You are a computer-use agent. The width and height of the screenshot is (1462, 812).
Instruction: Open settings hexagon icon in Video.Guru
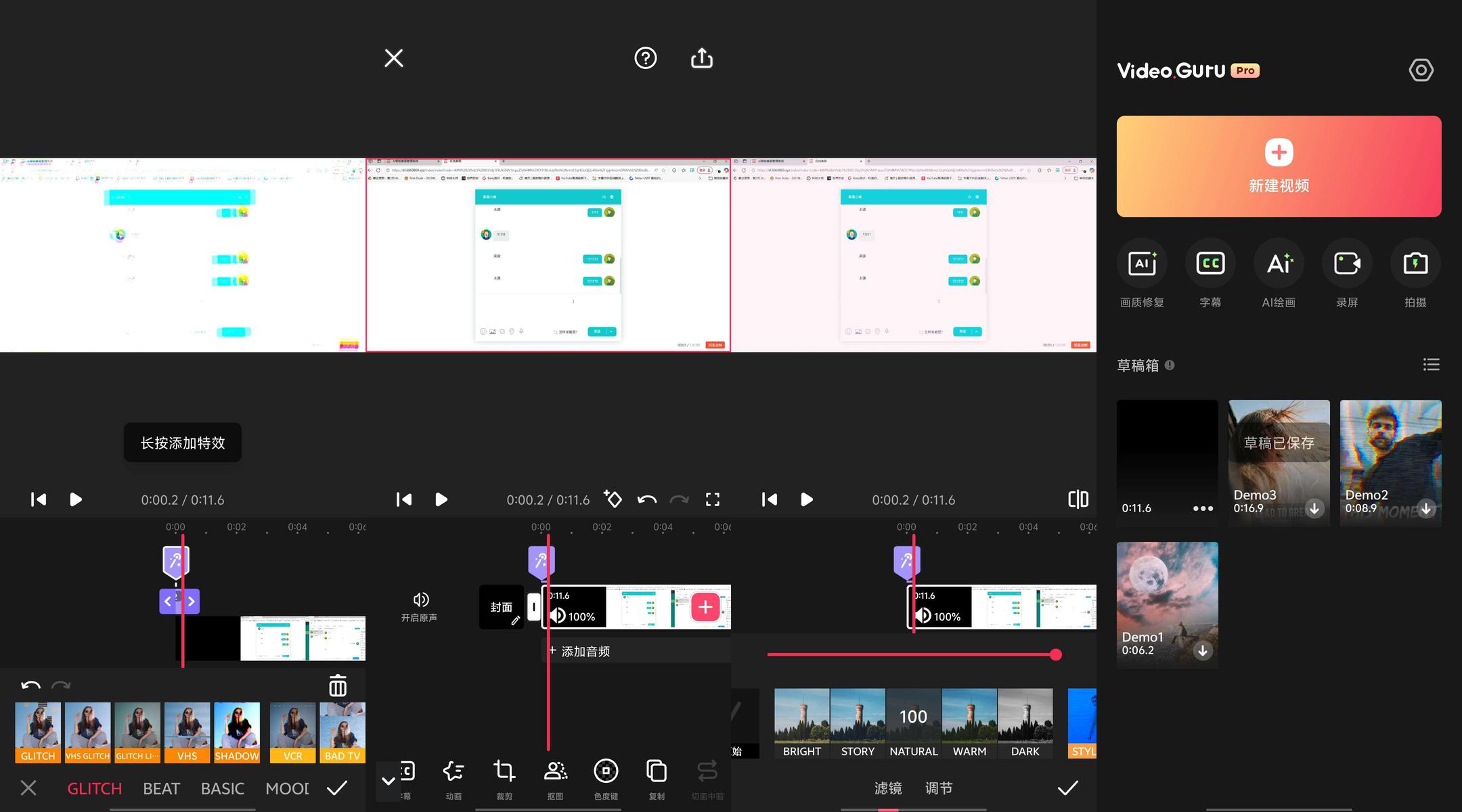pos(1421,70)
